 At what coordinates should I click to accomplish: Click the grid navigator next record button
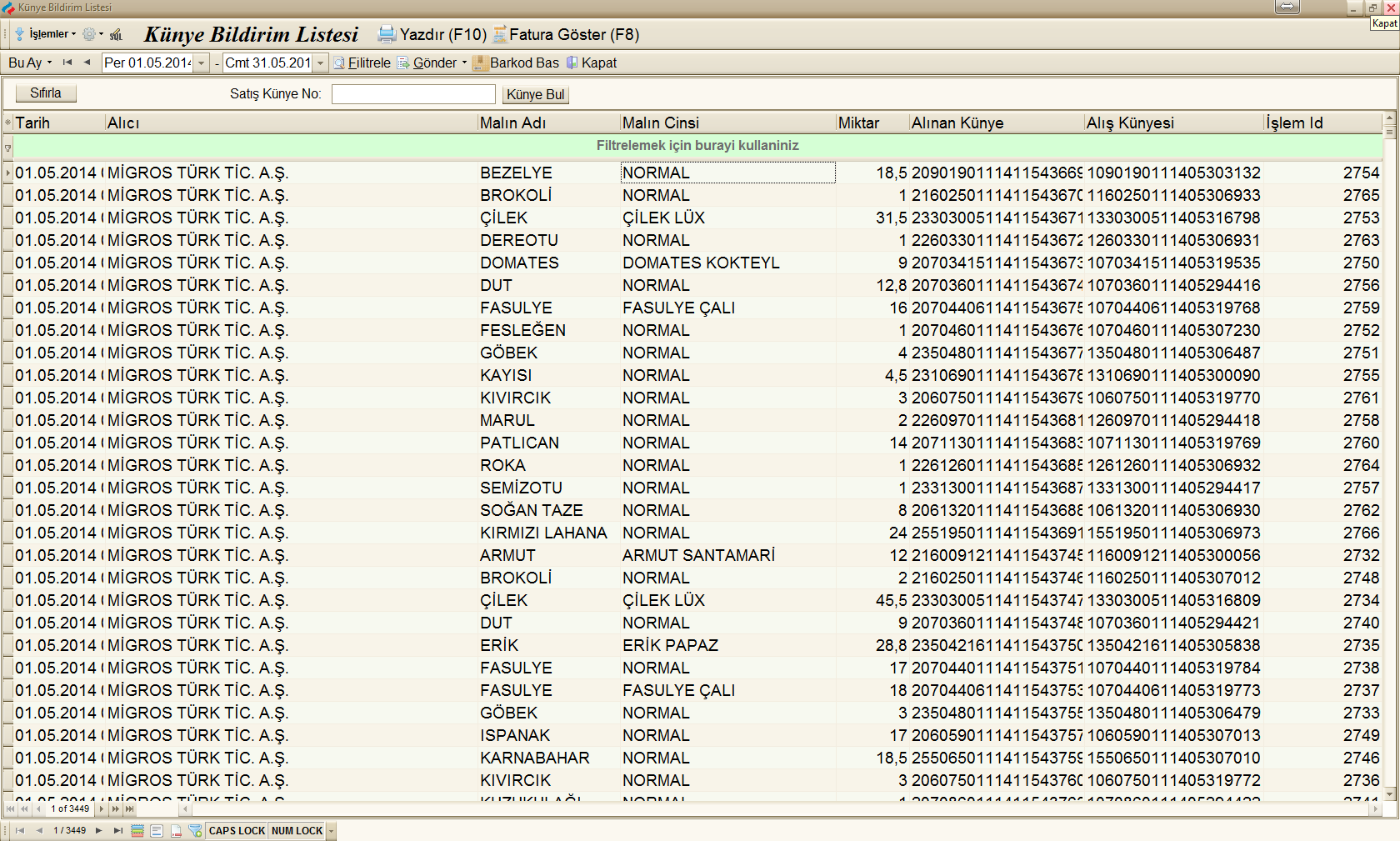tap(102, 808)
